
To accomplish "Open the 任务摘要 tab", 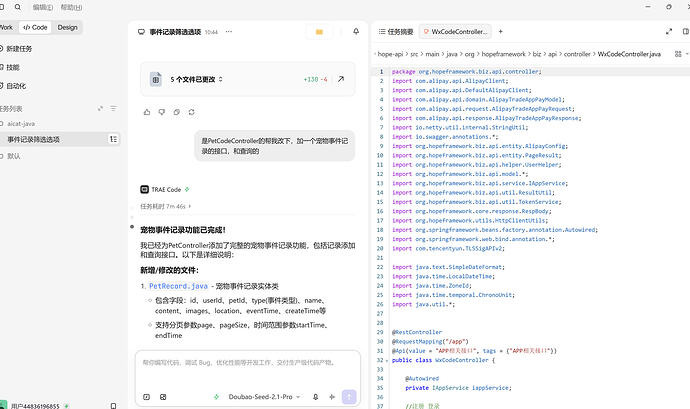I will point(396,32).
